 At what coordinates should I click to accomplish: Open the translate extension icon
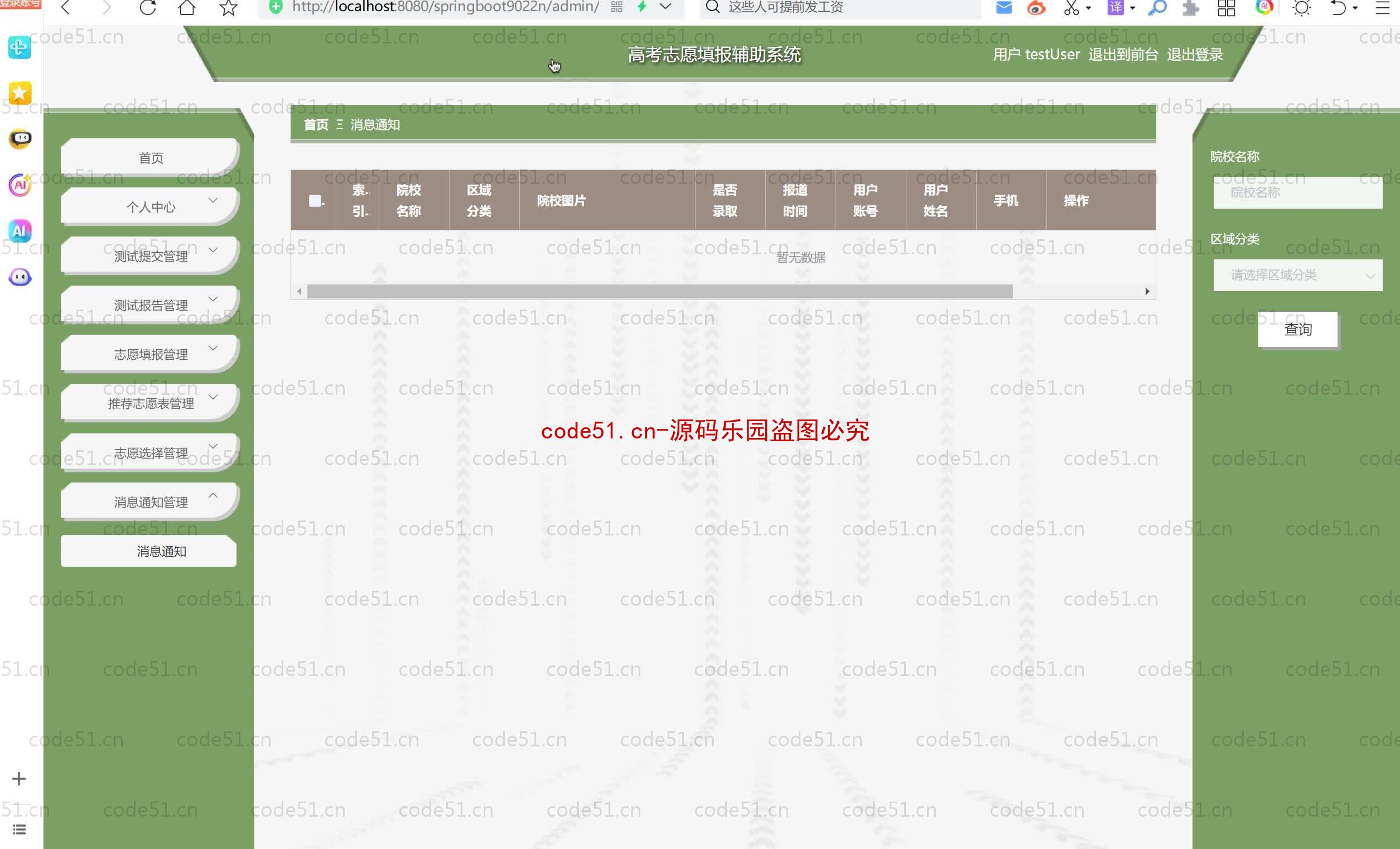1116,7
